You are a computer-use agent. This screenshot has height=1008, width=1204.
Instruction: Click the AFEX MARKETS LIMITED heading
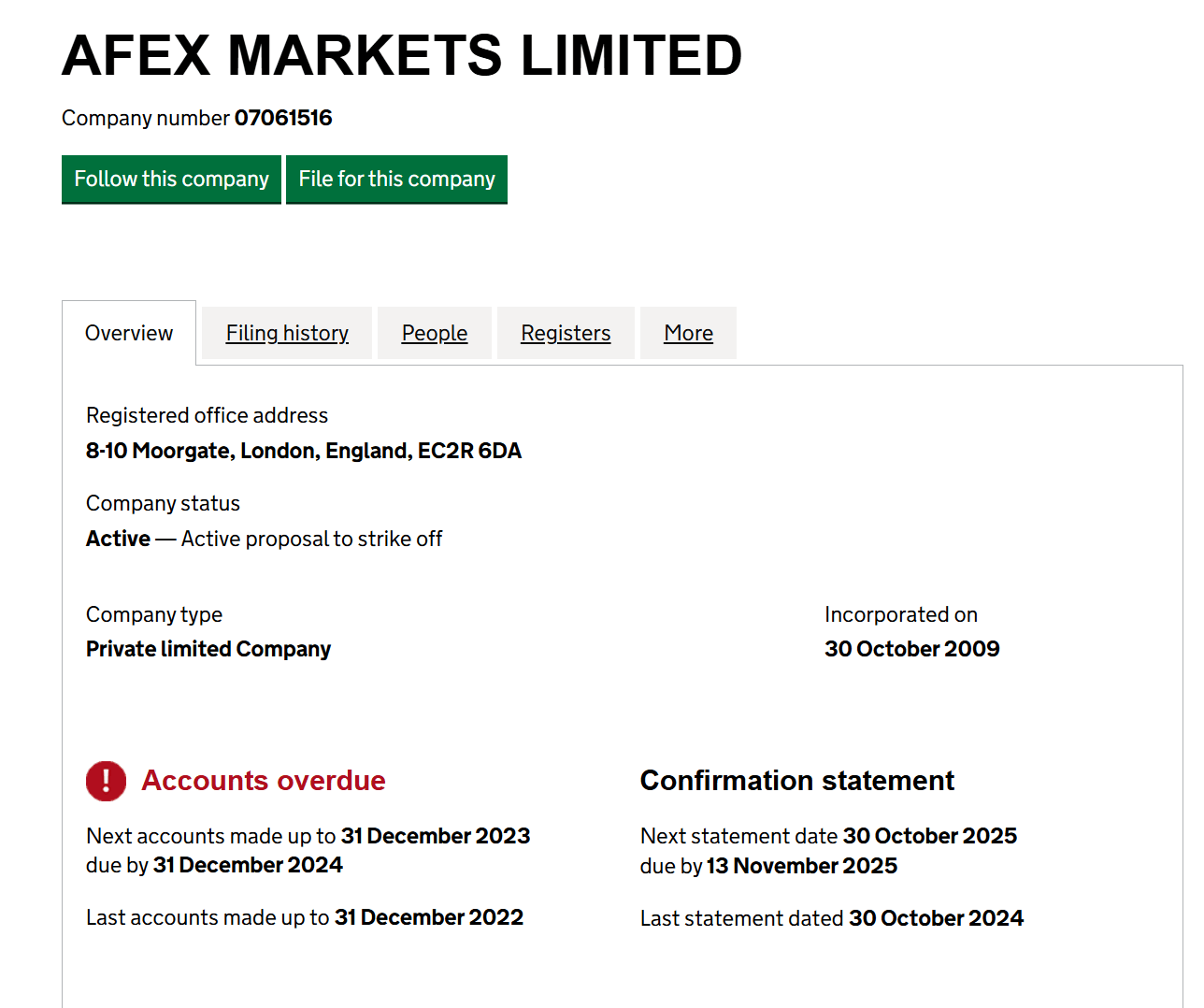click(x=402, y=55)
